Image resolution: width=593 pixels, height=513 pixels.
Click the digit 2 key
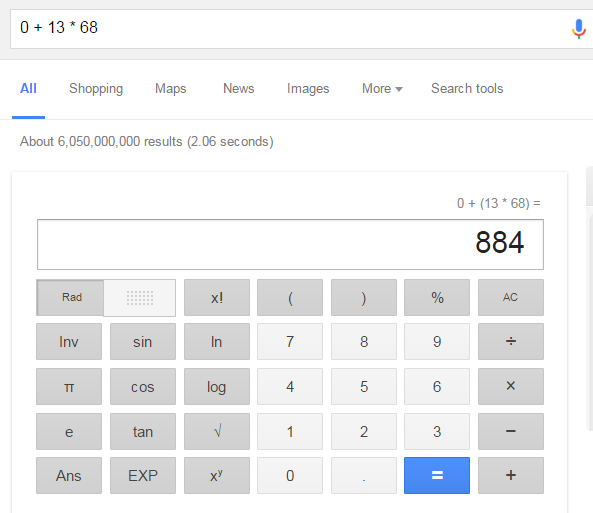coord(364,432)
